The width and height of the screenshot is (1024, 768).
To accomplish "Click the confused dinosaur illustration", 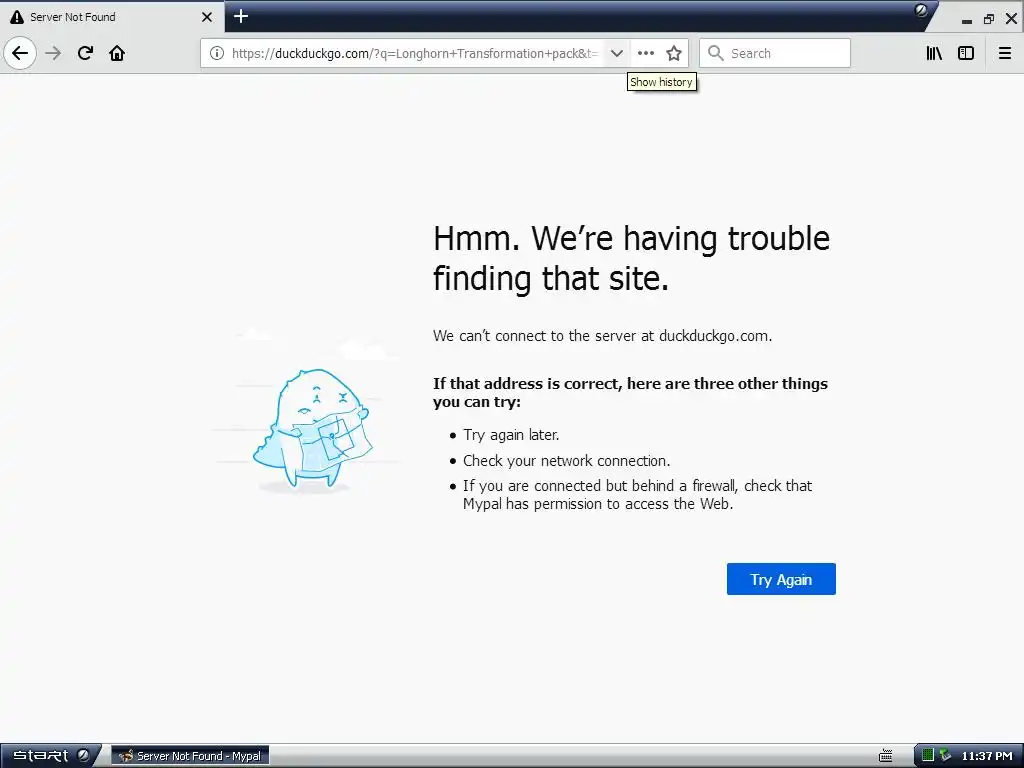I will point(312,428).
